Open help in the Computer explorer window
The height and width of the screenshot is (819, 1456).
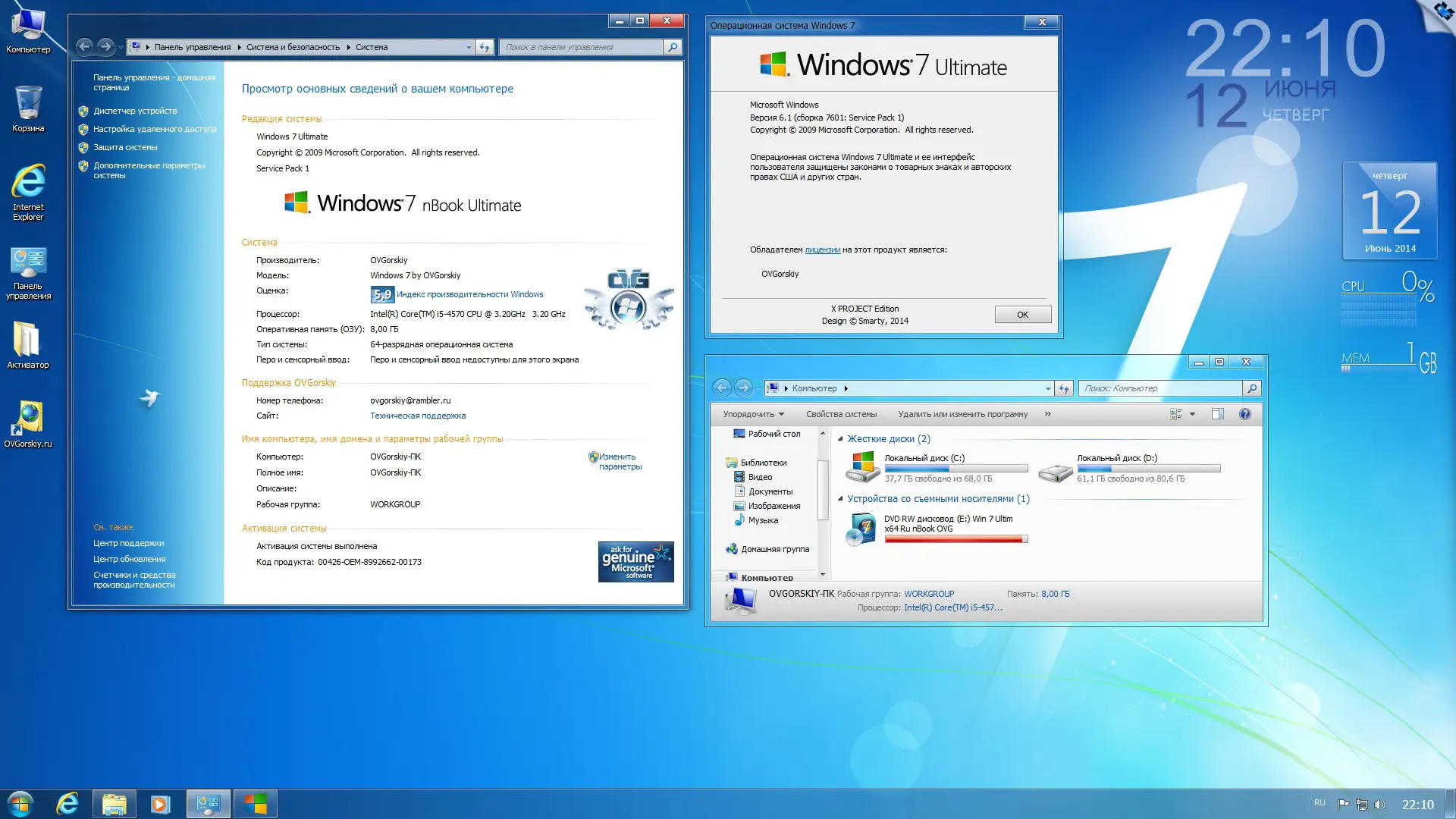(x=1244, y=414)
